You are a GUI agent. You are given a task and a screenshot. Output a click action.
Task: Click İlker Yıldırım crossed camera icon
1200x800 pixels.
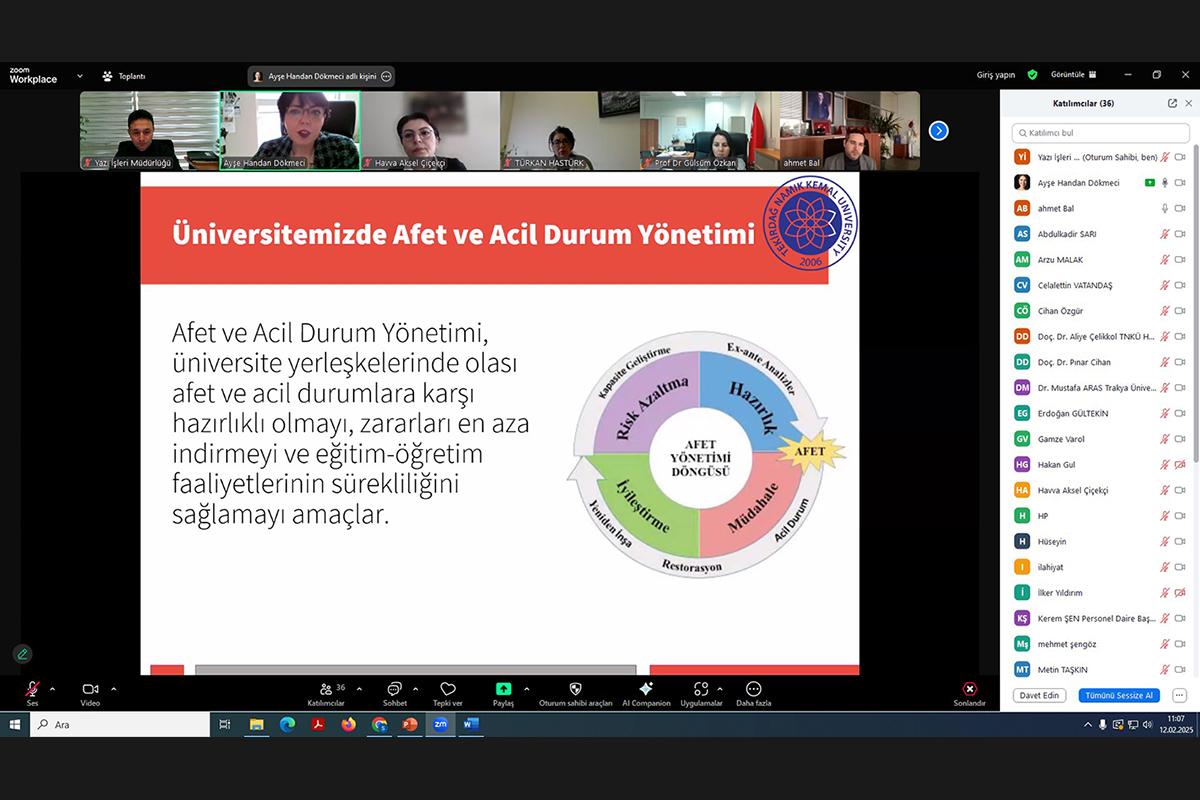click(1181, 593)
